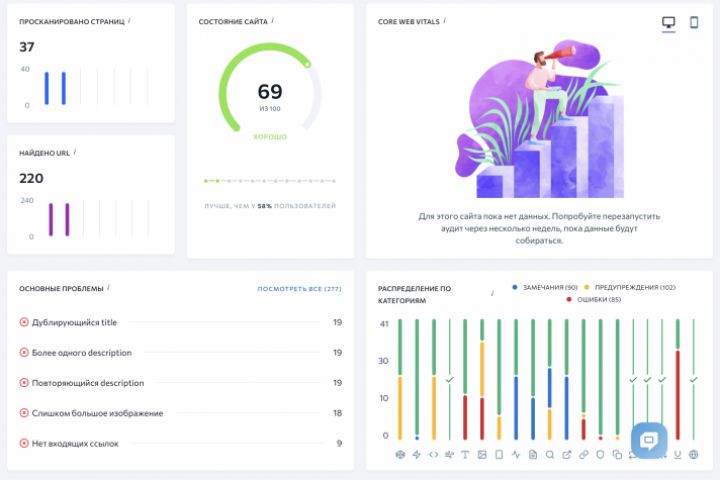Open the external link category icon
Image resolution: width=720 pixels, height=480 pixels.
(x=567, y=455)
